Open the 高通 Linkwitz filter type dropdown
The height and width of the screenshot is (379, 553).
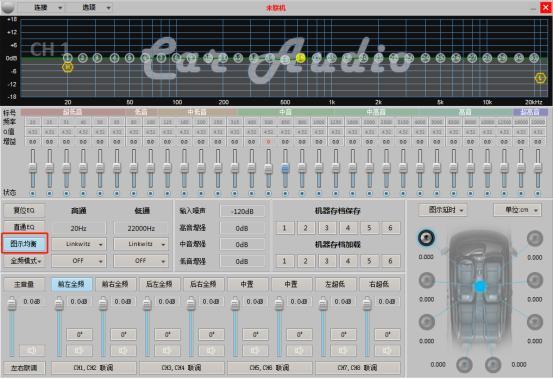(79, 244)
